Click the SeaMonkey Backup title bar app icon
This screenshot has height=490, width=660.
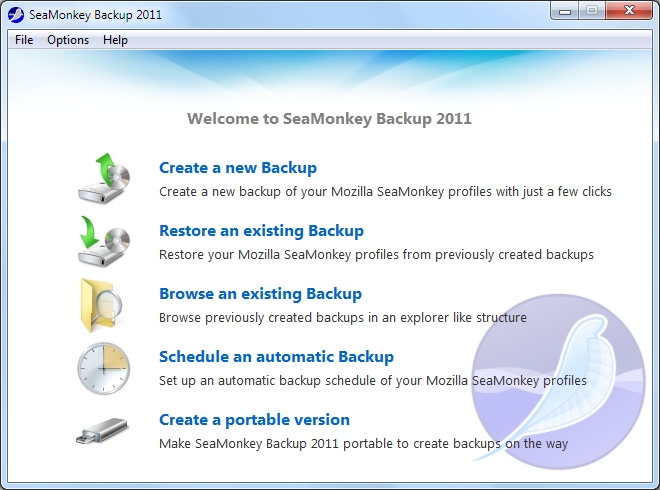[x=16, y=15]
